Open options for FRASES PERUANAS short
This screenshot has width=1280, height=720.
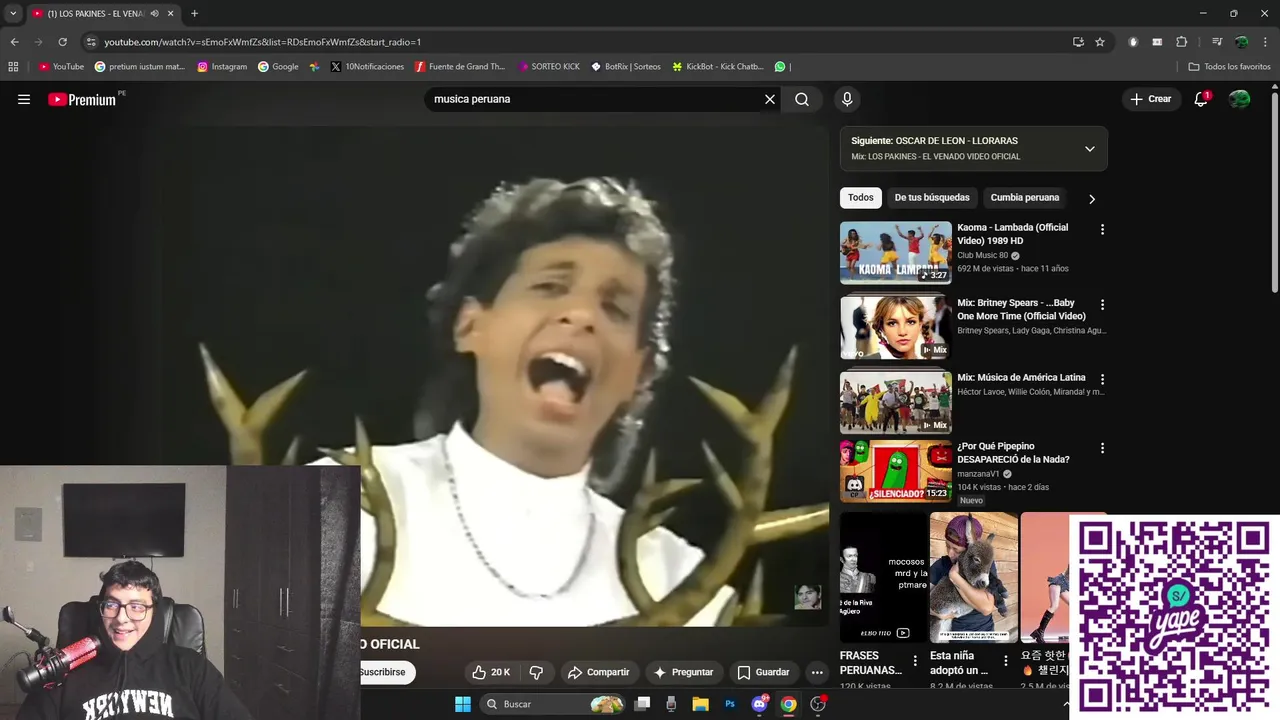click(915, 660)
